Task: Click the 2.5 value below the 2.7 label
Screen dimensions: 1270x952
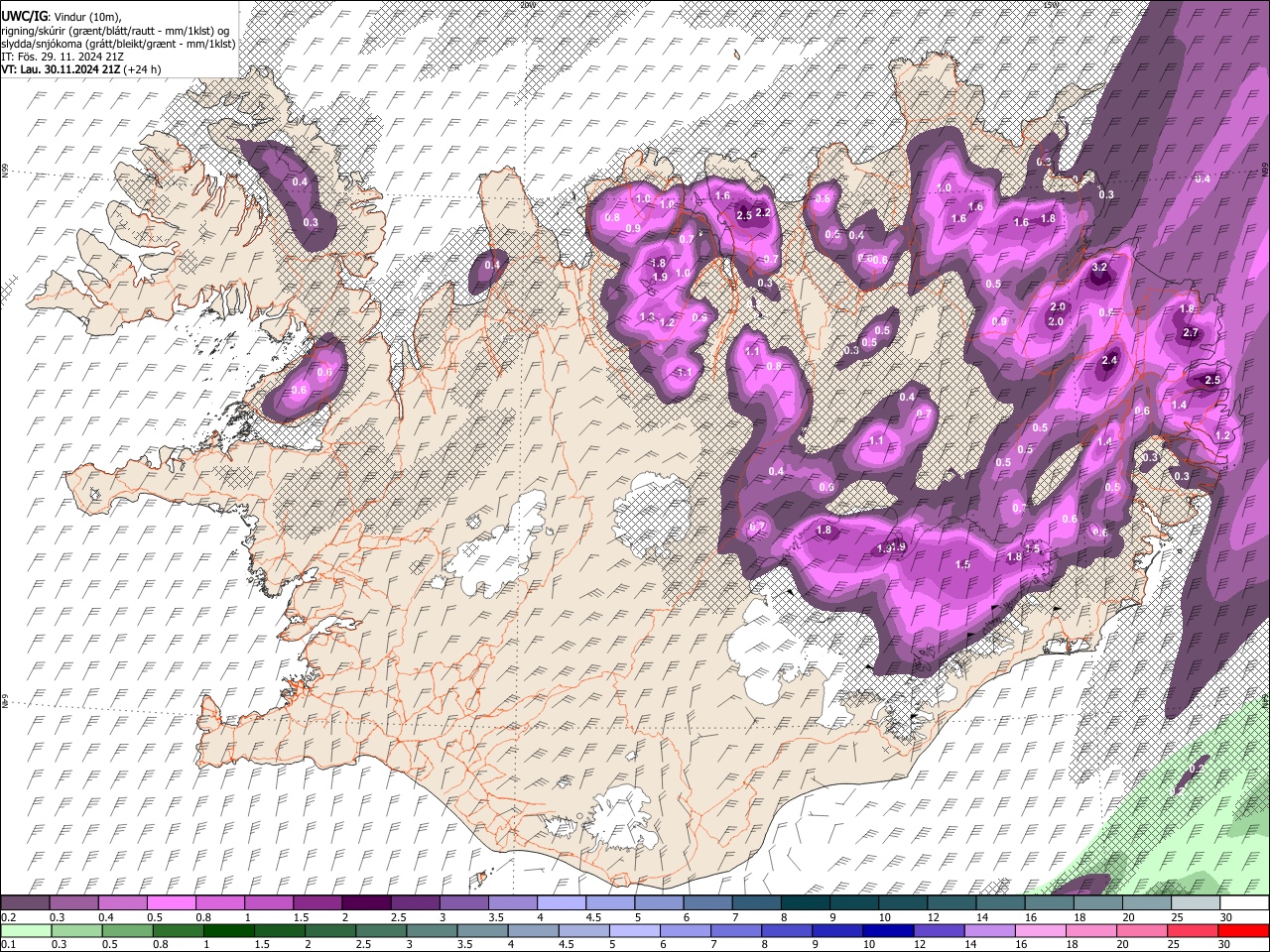Action: tap(1211, 380)
